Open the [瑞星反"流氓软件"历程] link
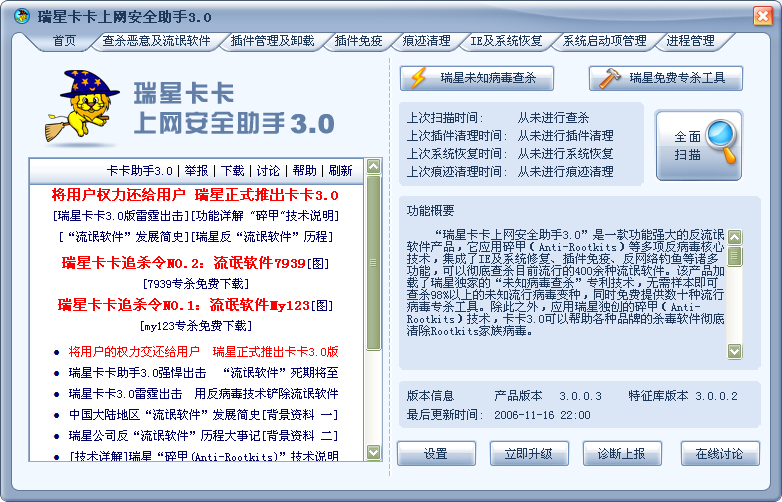782x502 pixels. coord(262,237)
